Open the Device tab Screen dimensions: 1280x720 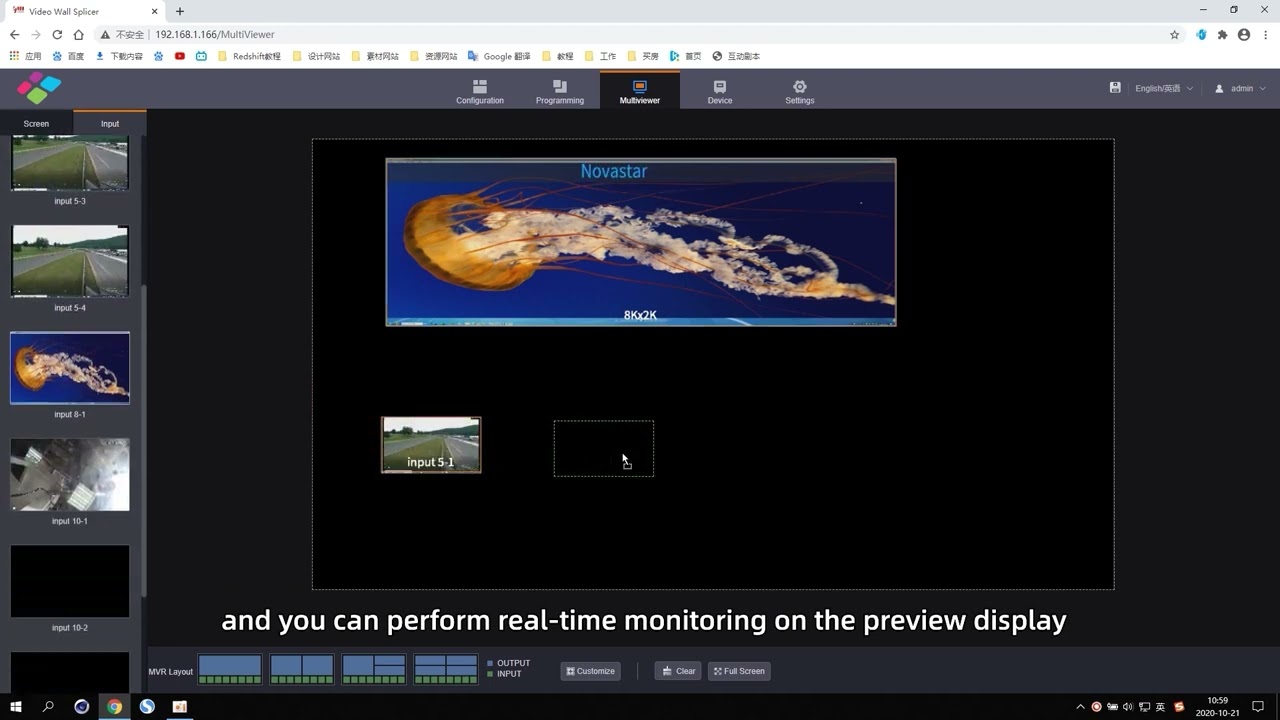pyautogui.click(x=720, y=91)
